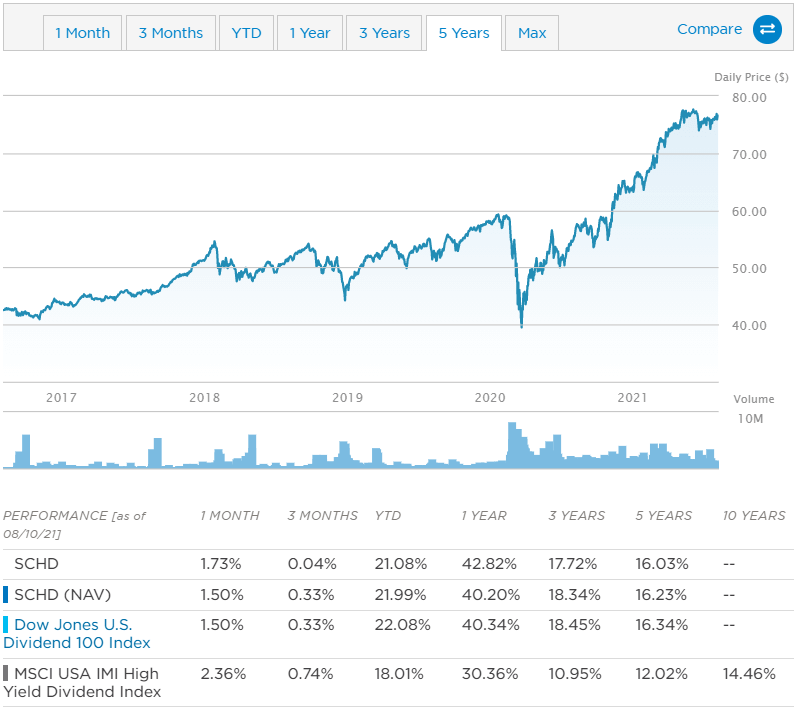Viewport: 797px width, 709px height.
Task: Switch to the 3 Months tab
Action: click(171, 33)
